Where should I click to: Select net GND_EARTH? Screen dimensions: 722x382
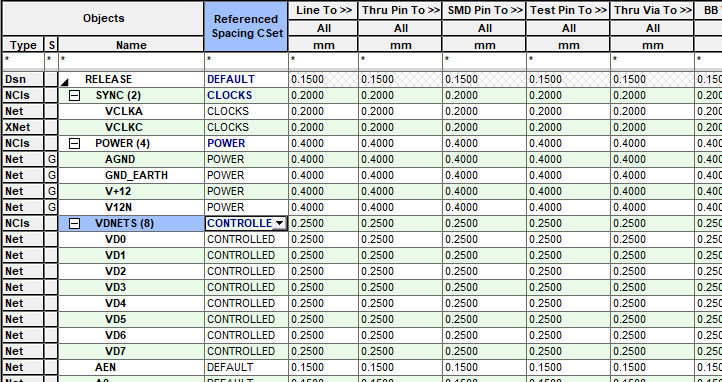point(136,175)
